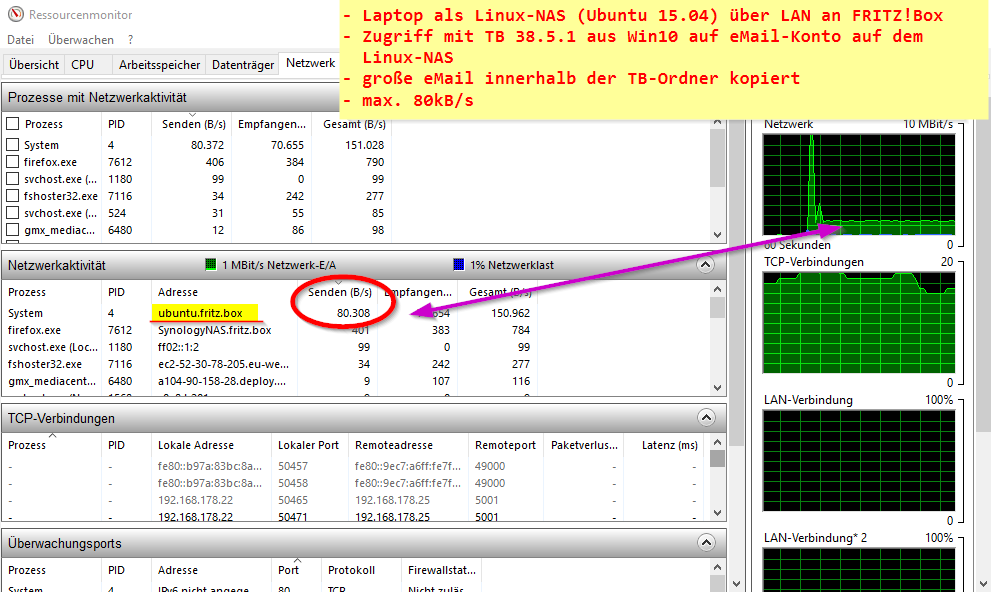Open the CPU tab
Image resolution: width=991 pixels, height=592 pixels.
point(82,65)
